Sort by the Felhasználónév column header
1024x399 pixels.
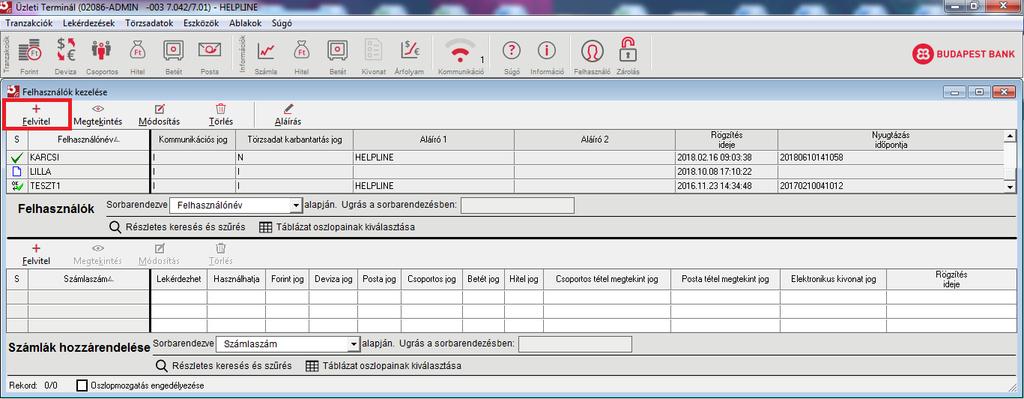(89, 140)
